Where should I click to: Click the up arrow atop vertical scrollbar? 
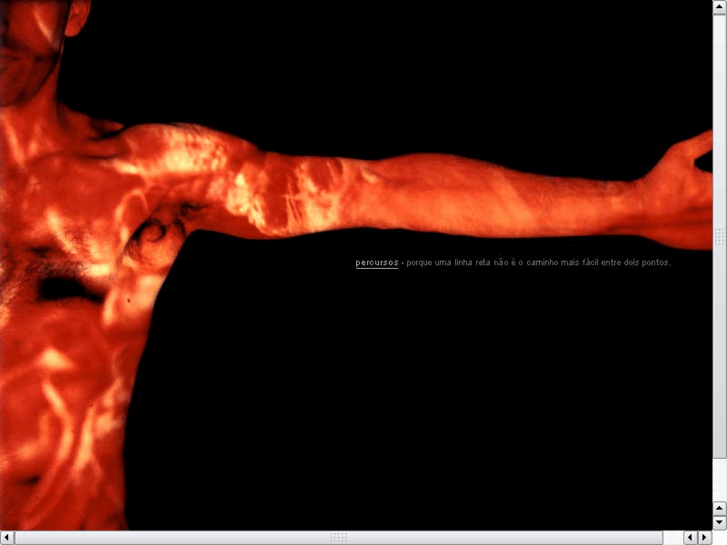(719, 7)
